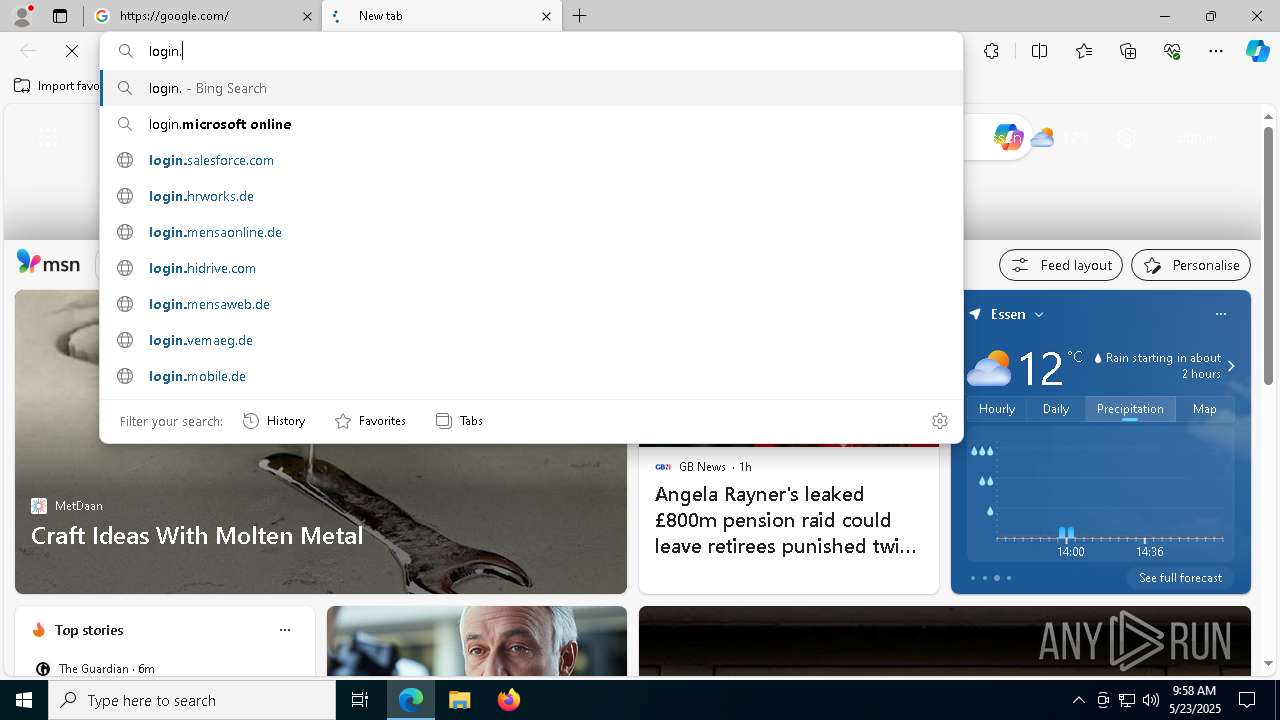Select the Precipitation weather tab
The image size is (1280, 720).
pos(1130,409)
